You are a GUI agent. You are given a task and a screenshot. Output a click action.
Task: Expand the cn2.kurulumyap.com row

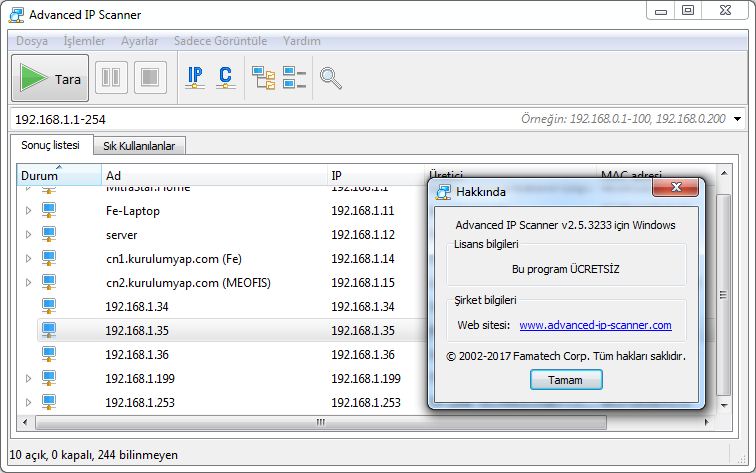[28, 282]
